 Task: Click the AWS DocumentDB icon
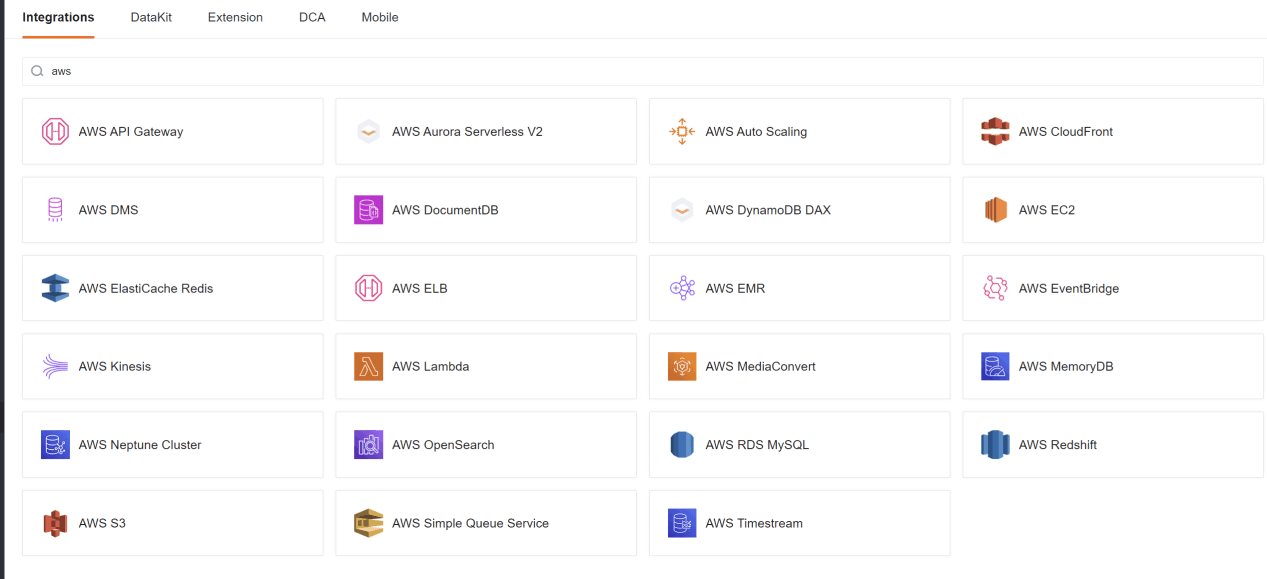(x=369, y=210)
